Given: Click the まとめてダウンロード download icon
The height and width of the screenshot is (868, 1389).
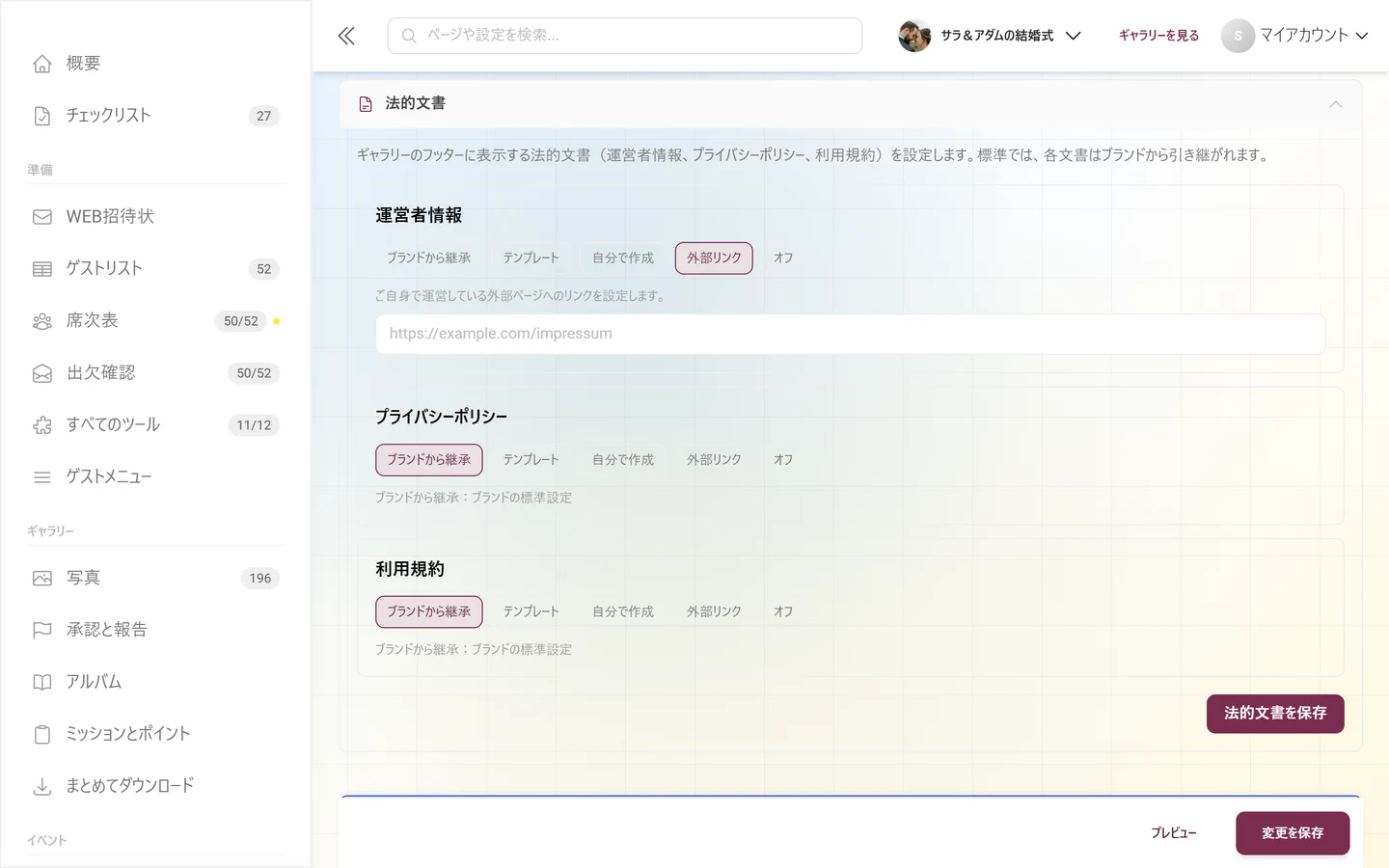Looking at the screenshot, I should click(42, 787).
